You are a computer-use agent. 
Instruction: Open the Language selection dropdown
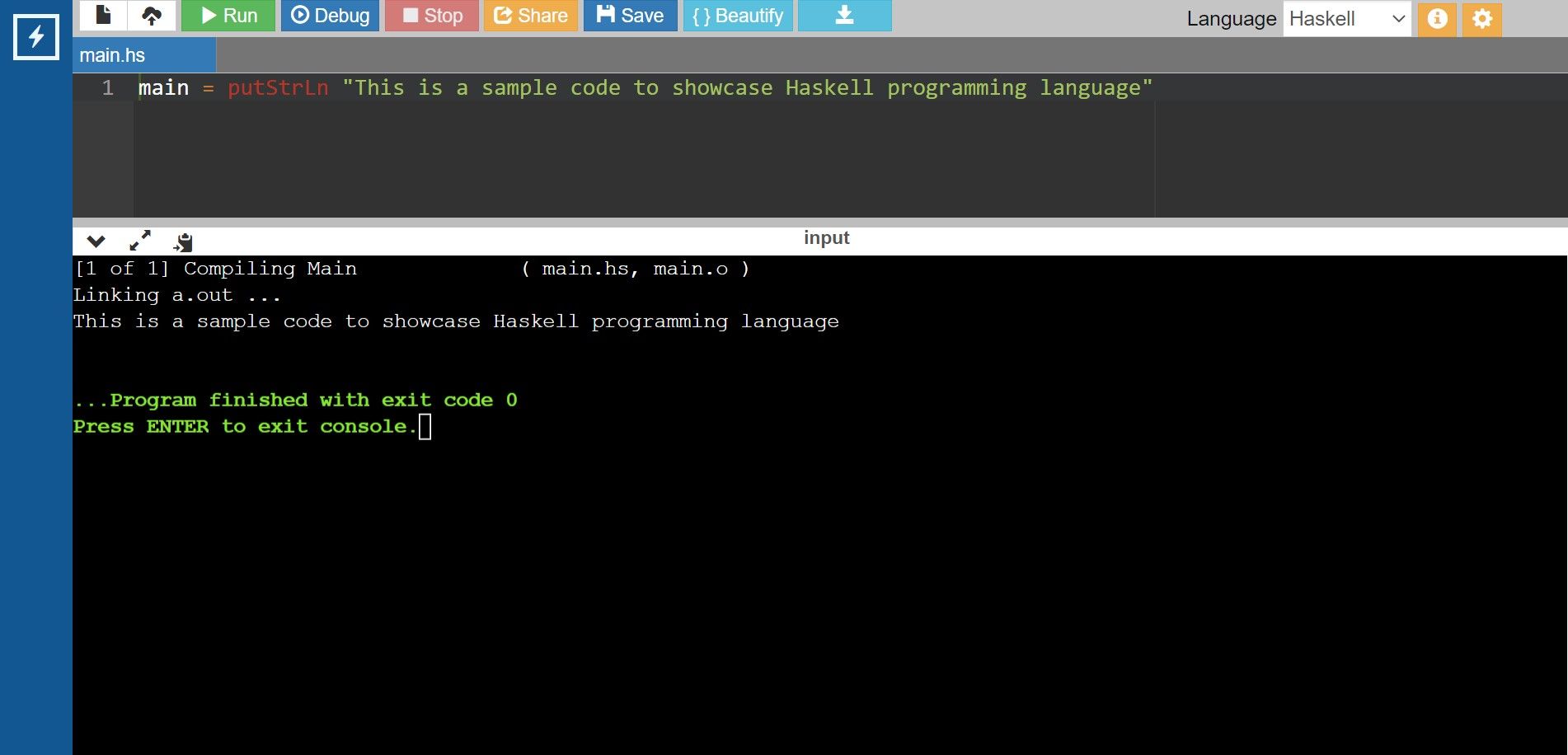tap(1347, 18)
